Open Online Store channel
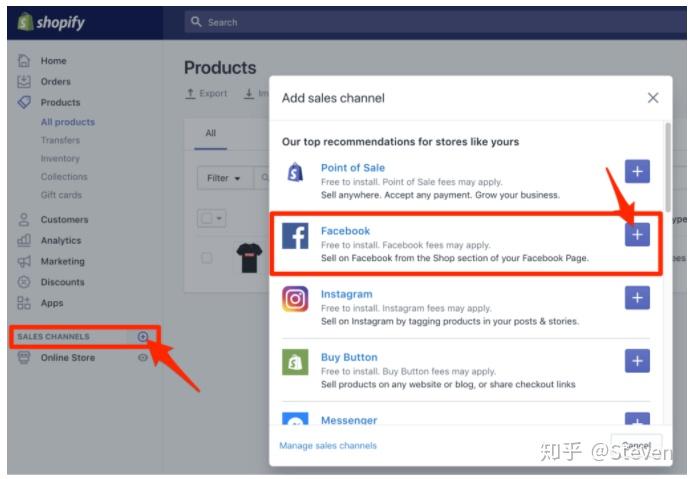The height and width of the screenshot is (479, 690). (68, 357)
